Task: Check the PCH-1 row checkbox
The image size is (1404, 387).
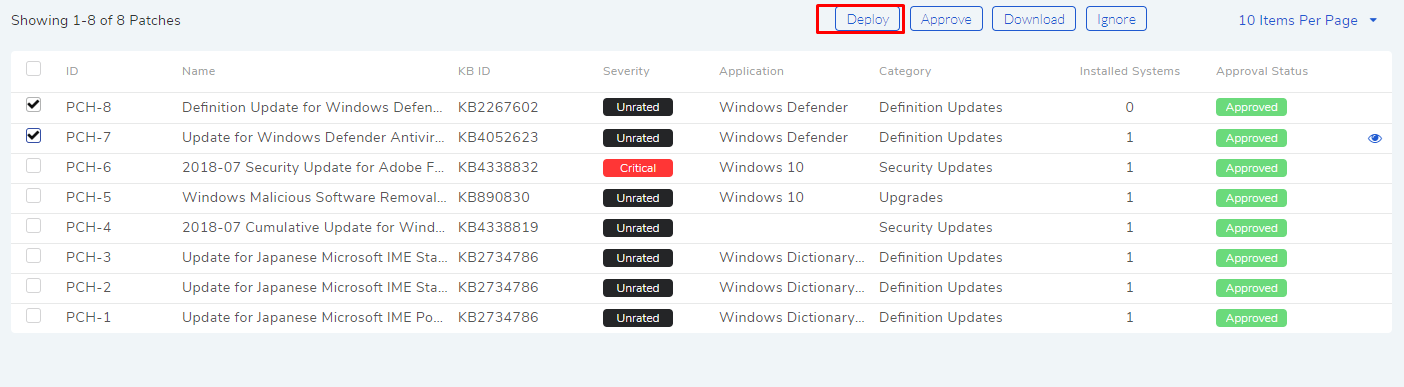Action: click(x=34, y=315)
